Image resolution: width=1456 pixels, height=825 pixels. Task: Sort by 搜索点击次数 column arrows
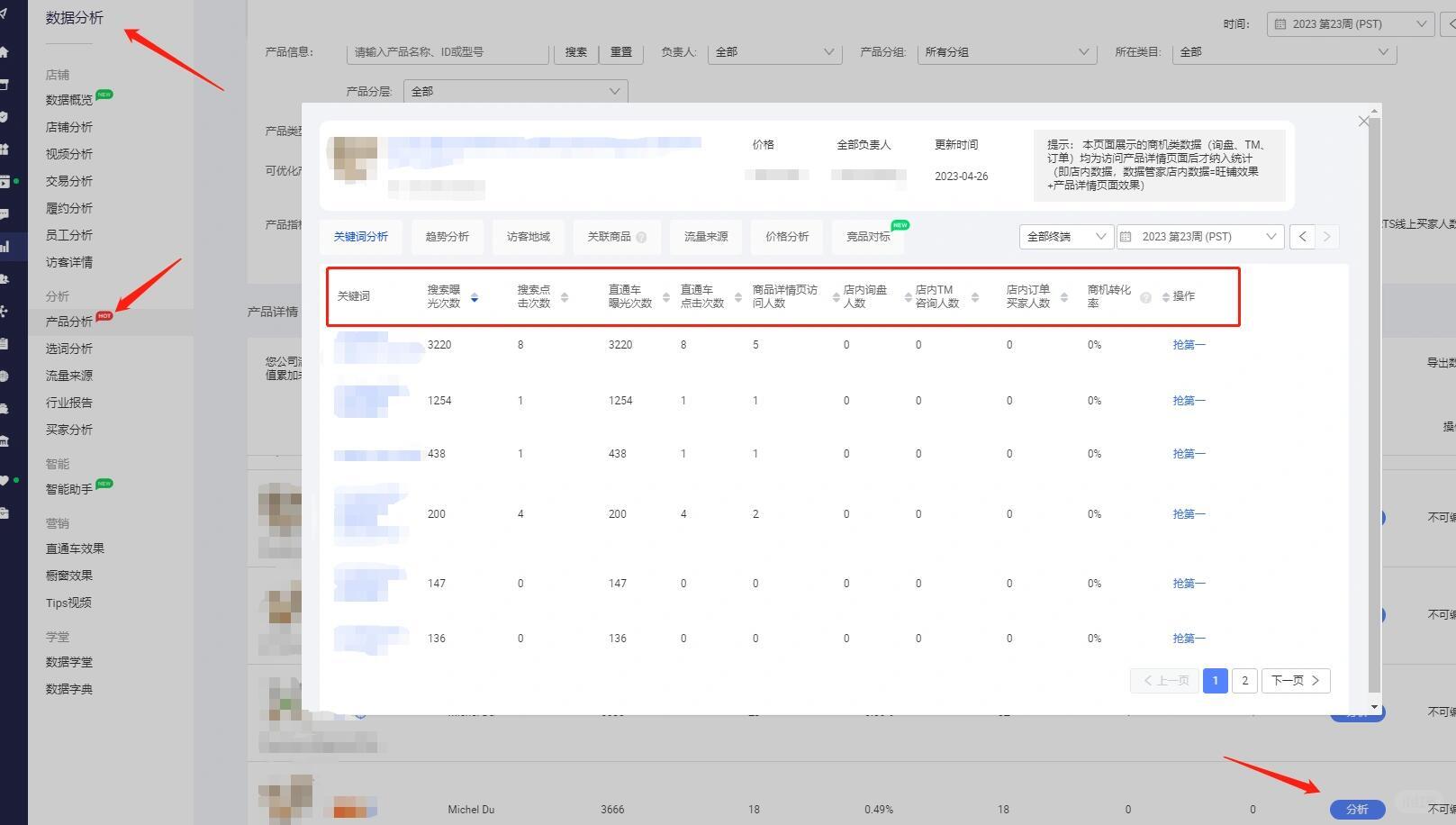pyautogui.click(x=565, y=297)
